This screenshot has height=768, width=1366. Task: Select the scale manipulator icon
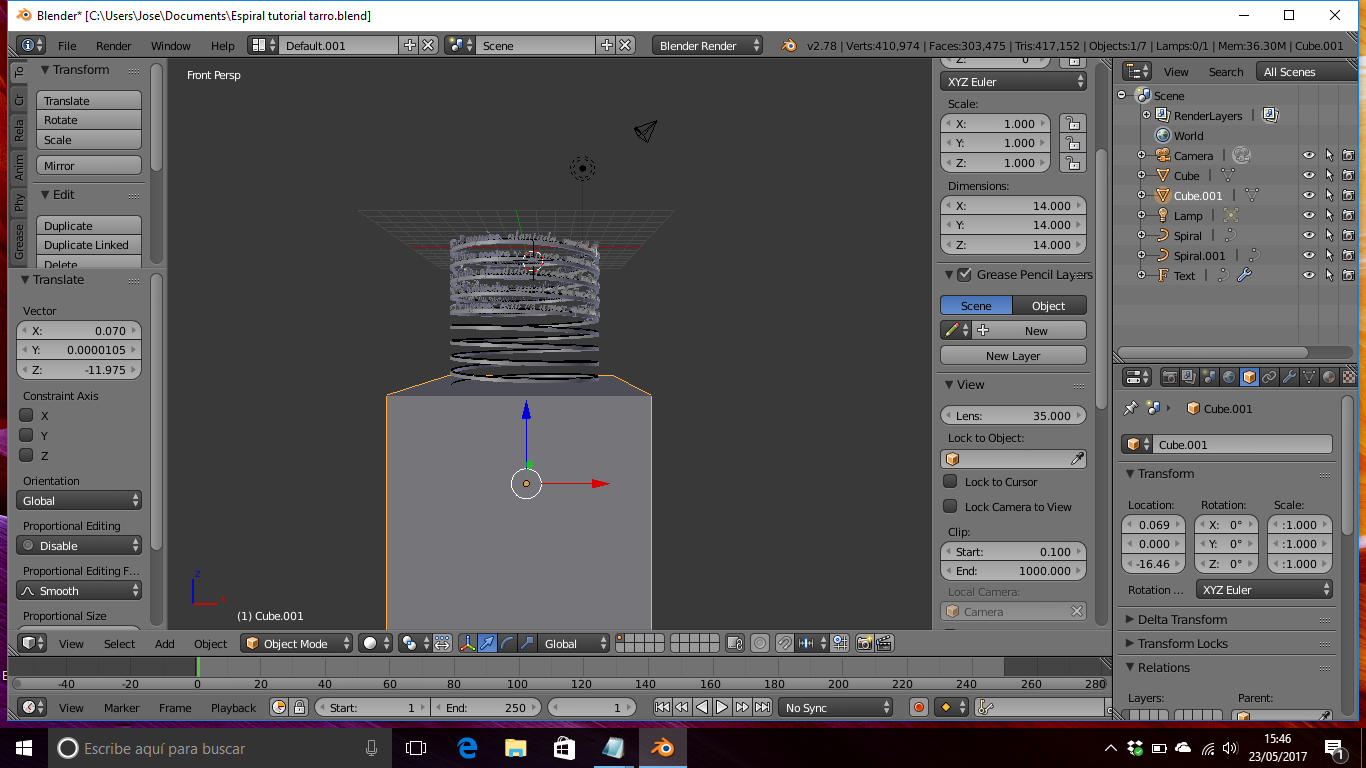527,643
